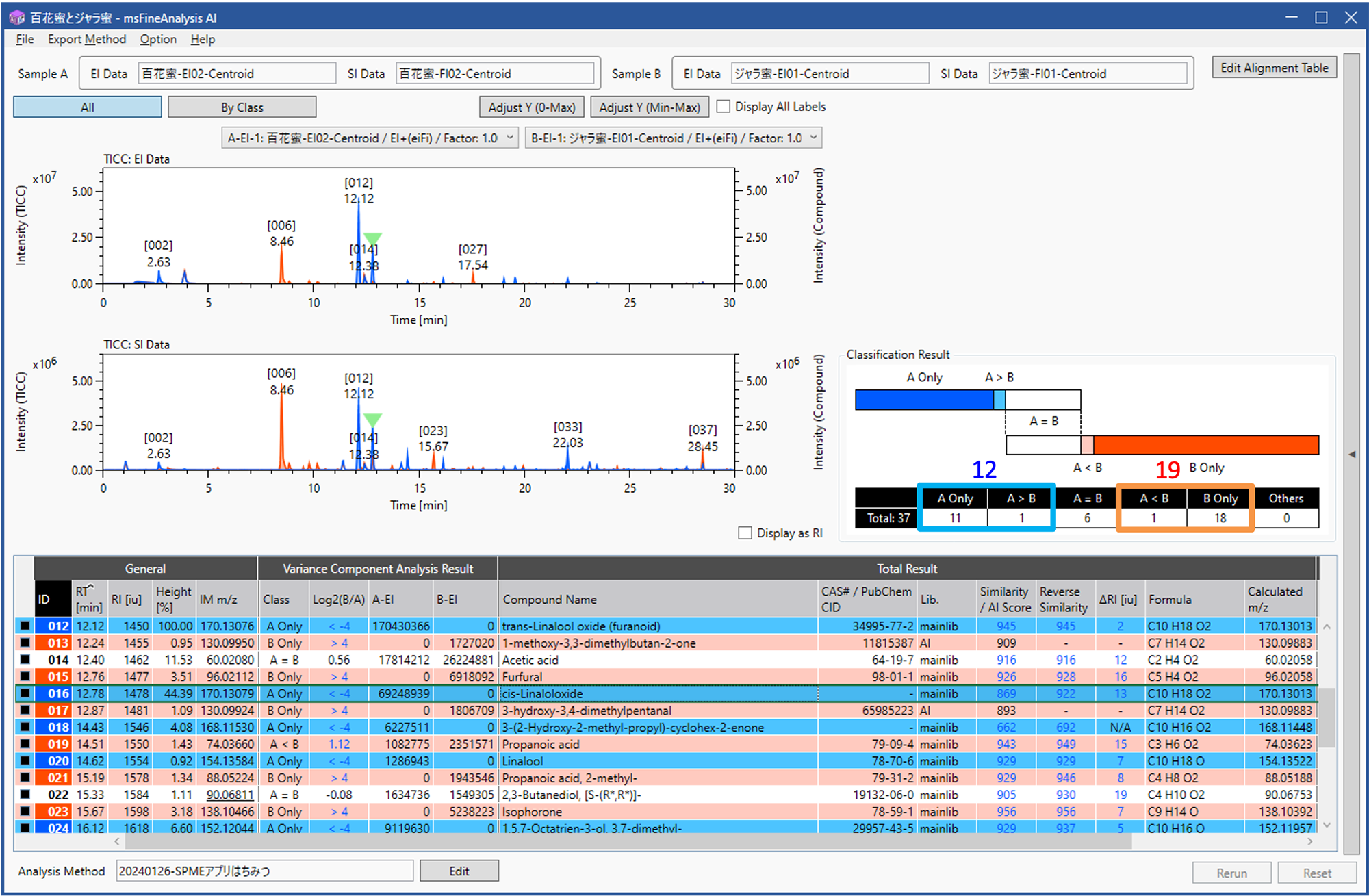Viewport: 1369px width, 896px height.
Task: Click the Analysis Method text field
Action: (x=264, y=871)
